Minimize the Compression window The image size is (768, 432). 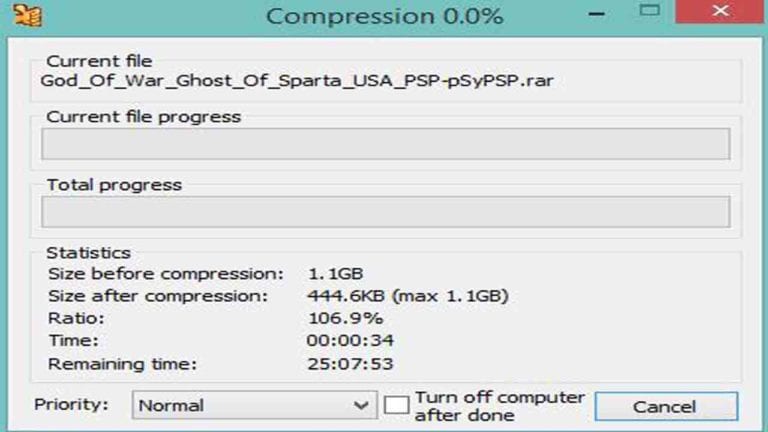point(597,14)
